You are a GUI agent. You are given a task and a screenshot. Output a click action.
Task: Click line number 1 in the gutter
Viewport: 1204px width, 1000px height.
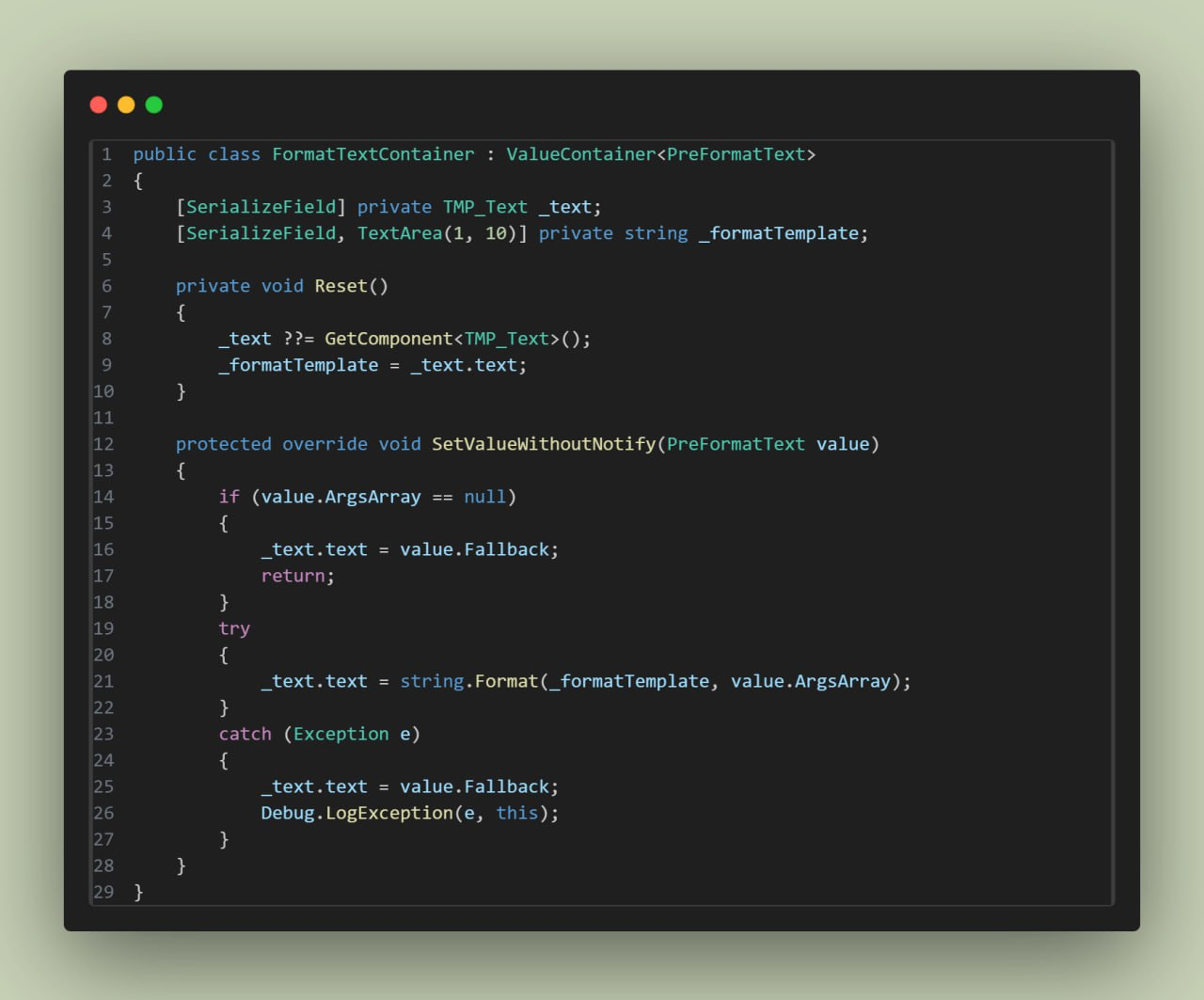tap(107, 154)
